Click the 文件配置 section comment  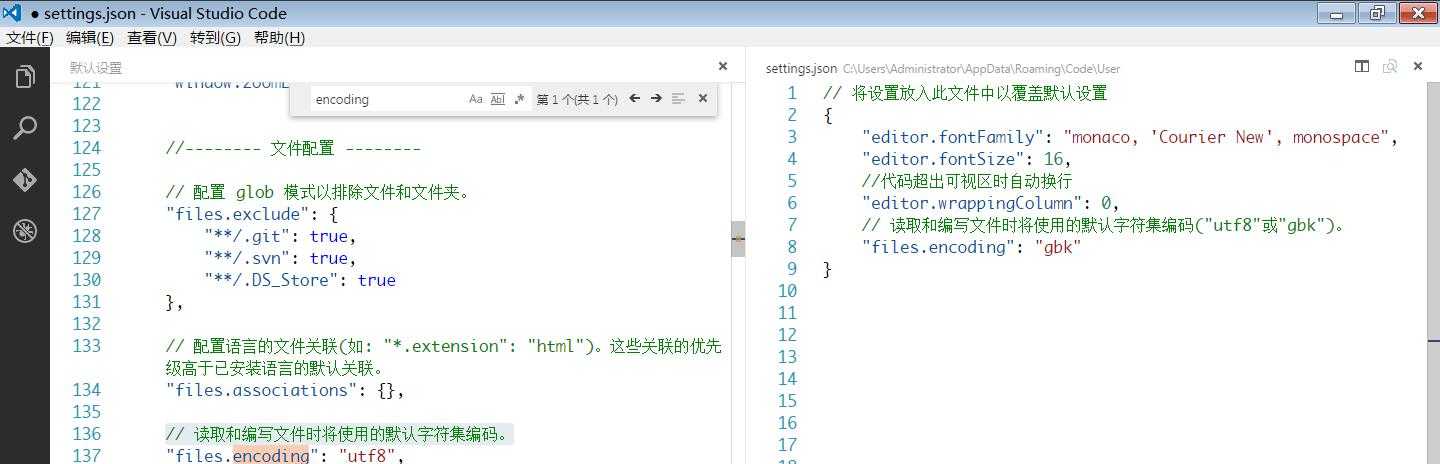click(293, 148)
